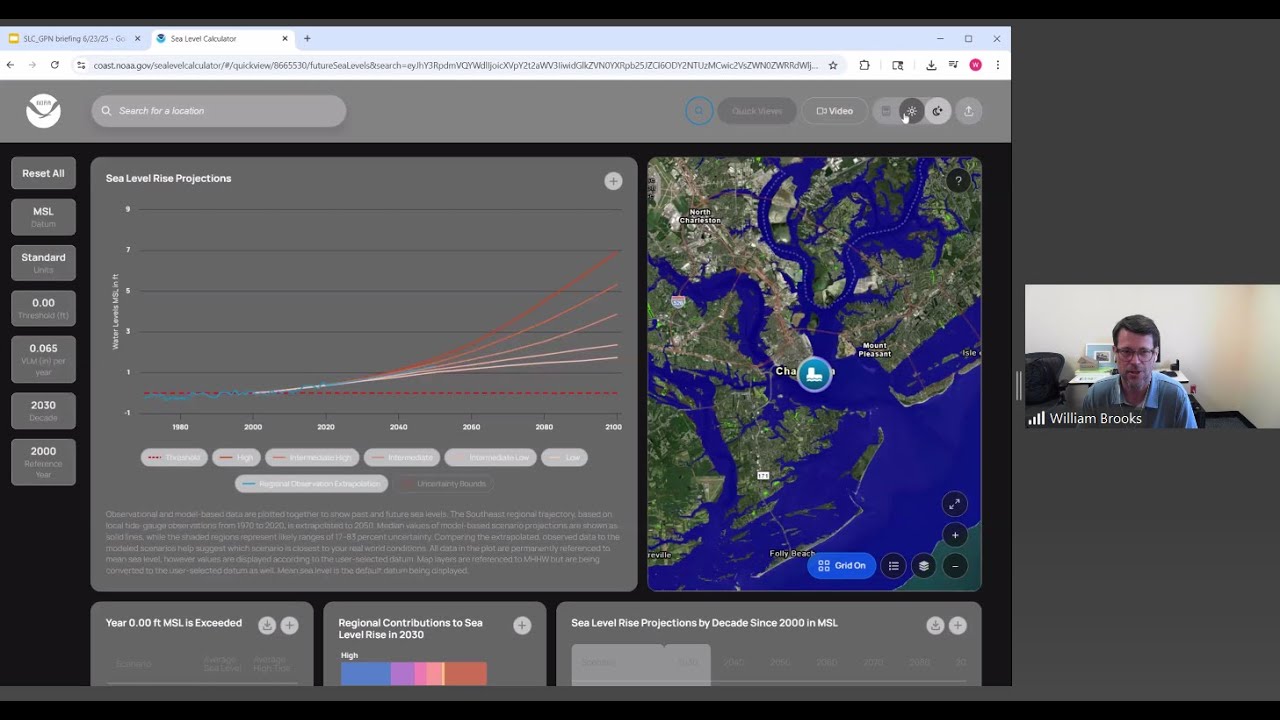Click the share upload icon in header
This screenshot has width=1280, height=720.
pyautogui.click(x=968, y=111)
